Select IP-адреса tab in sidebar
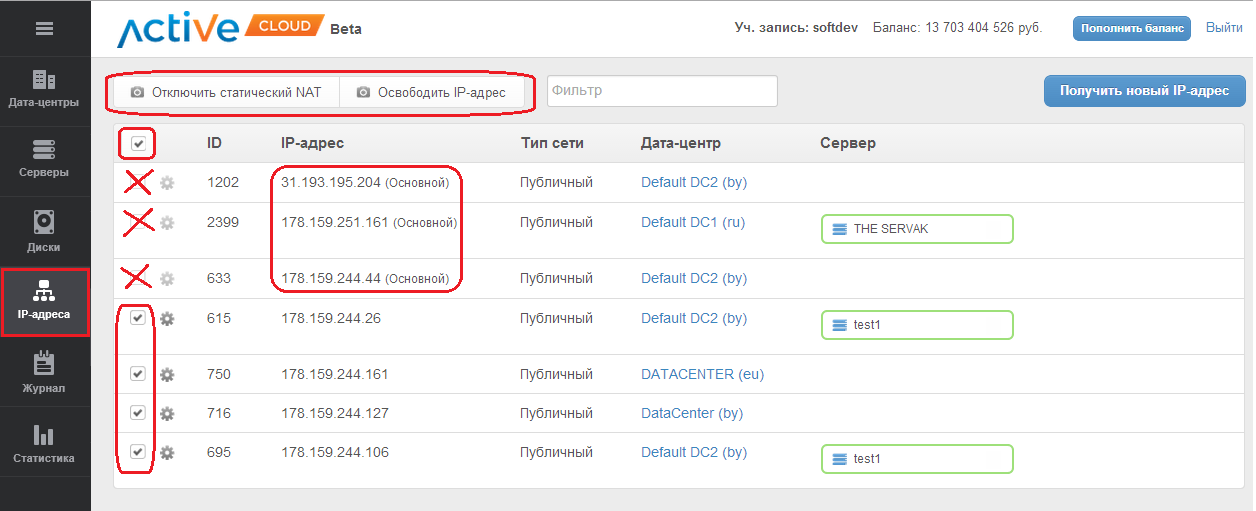Image resolution: width=1256 pixels, height=511 pixels. coord(44,301)
